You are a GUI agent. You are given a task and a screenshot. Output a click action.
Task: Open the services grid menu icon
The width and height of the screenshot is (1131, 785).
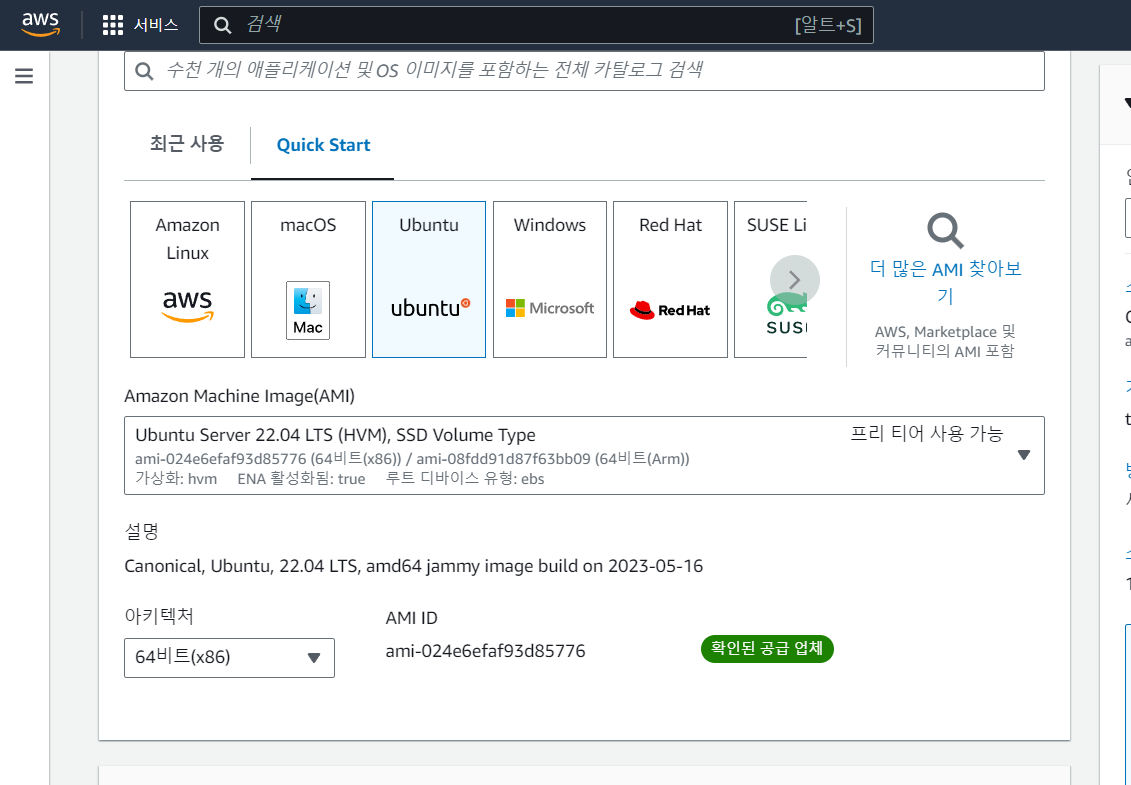[x=113, y=25]
